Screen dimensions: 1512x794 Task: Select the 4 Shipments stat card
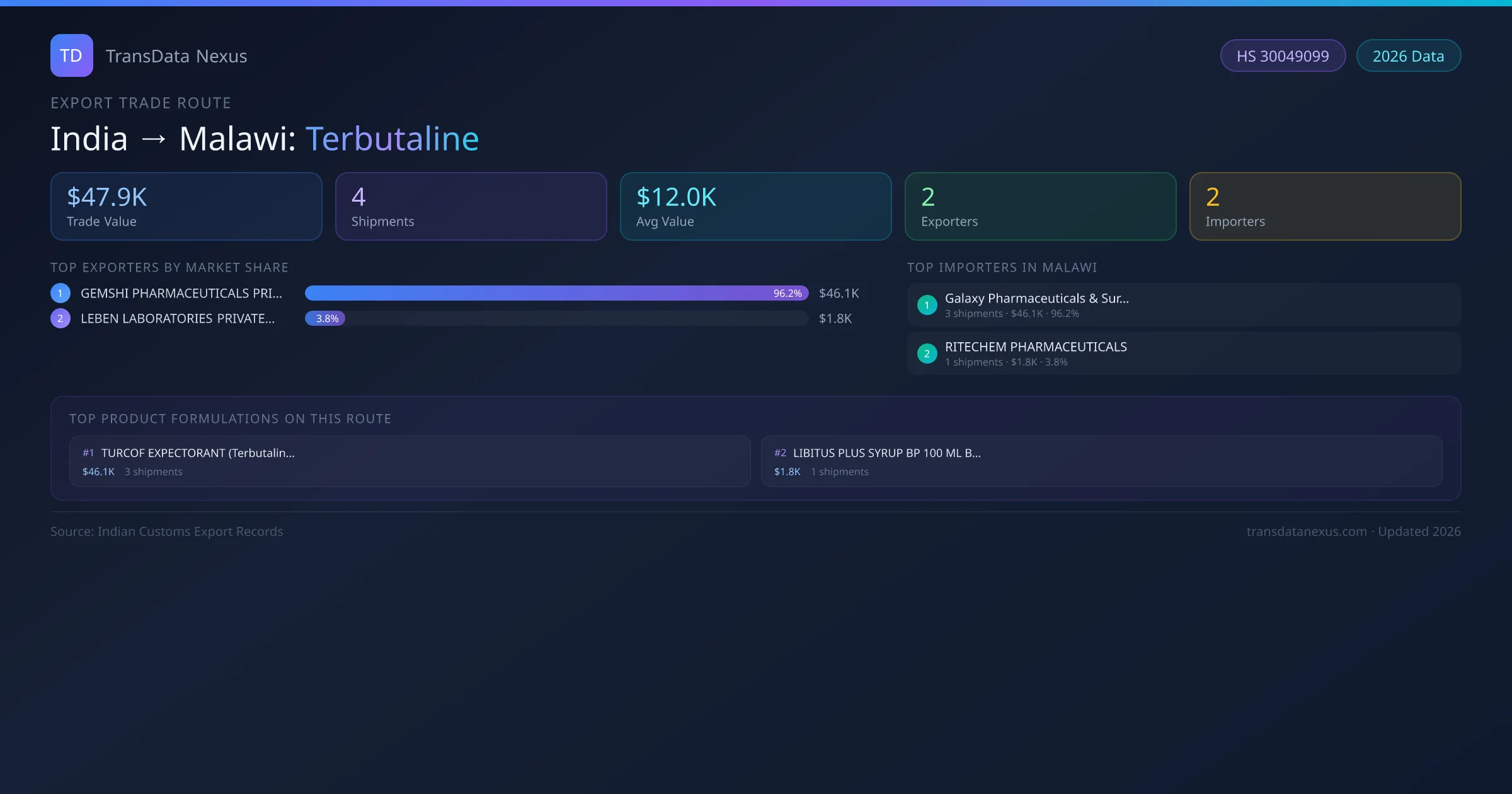click(x=471, y=207)
